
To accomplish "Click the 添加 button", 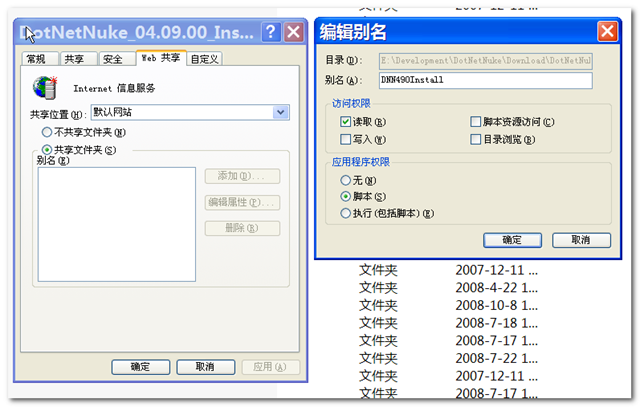I will [242, 176].
